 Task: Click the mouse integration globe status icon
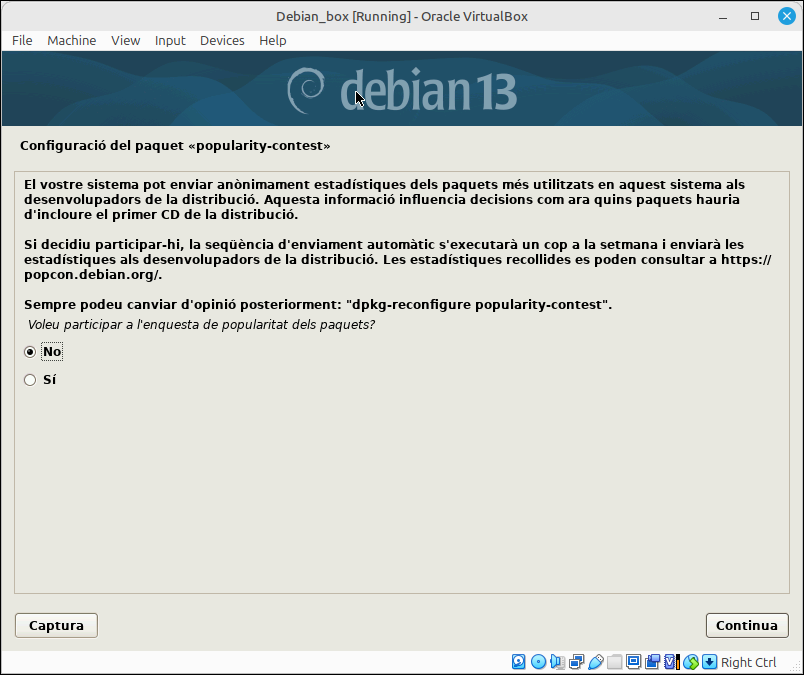[x=691, y=662]
